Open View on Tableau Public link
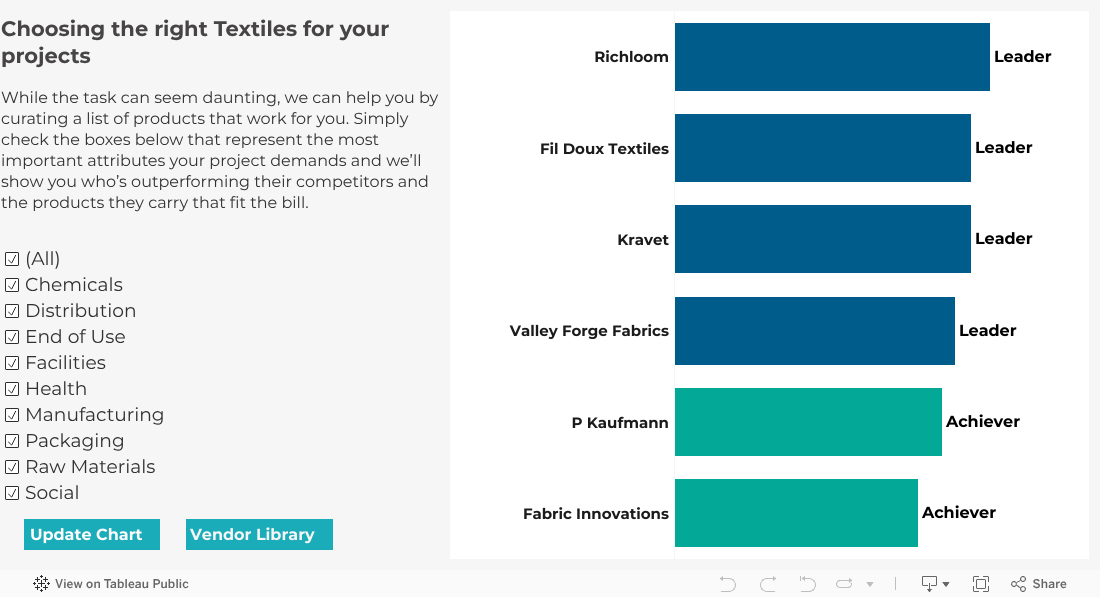The image size is (1100, 597). (121, 584)
